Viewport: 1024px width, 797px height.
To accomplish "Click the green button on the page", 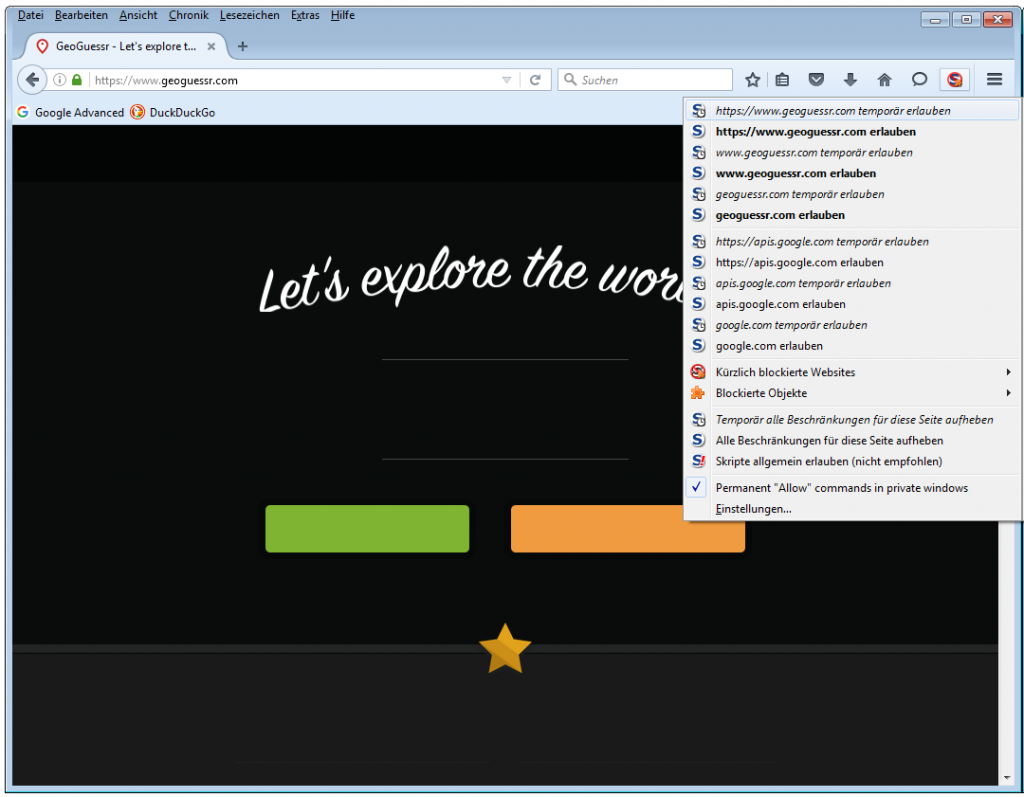I will pyautogui.click(x=367, y=529).
